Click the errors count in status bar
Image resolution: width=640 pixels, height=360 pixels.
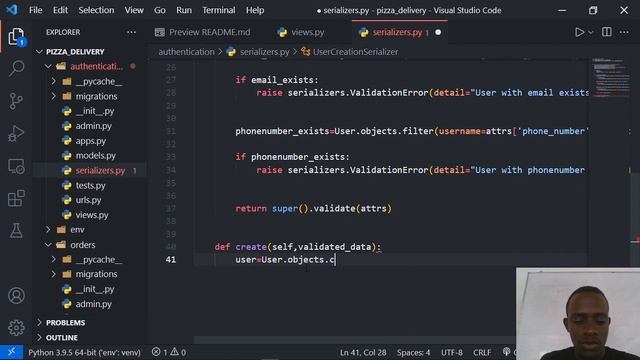coord(160,352)
